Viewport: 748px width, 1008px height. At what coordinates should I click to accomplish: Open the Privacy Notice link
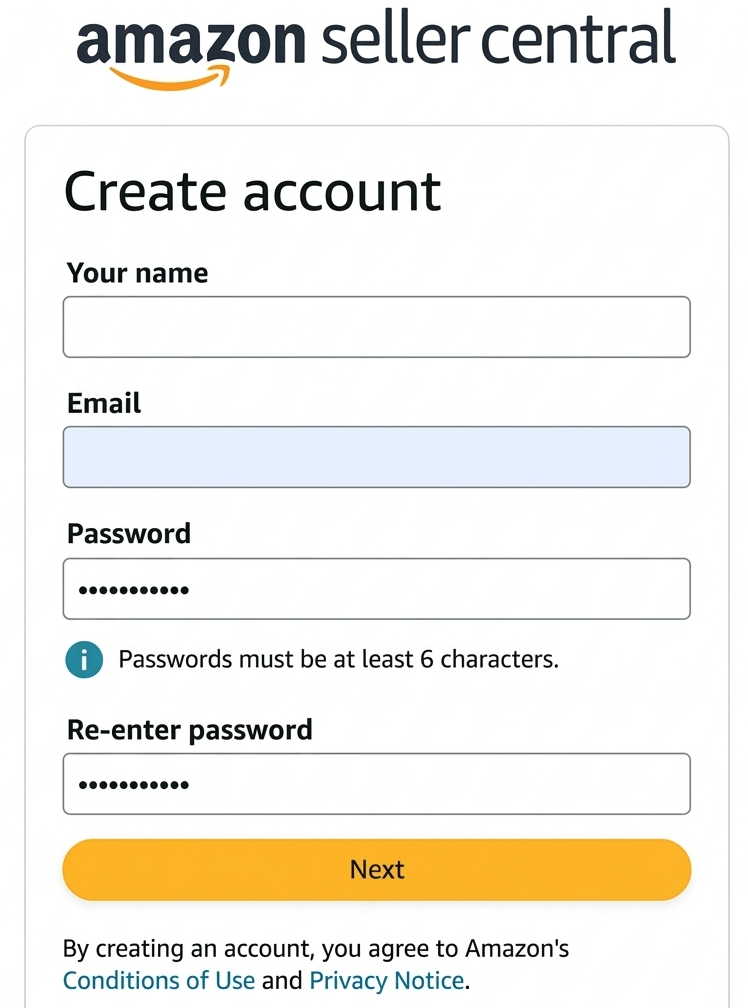(387, 980)
